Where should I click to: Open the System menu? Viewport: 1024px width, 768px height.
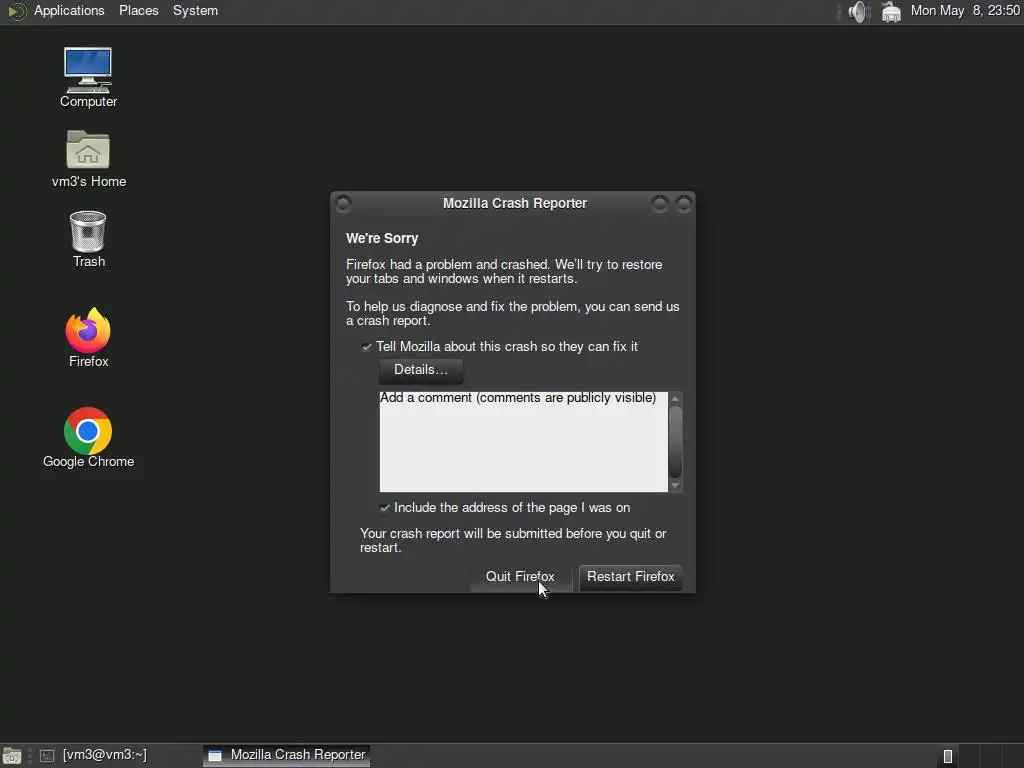pos(195,11)
